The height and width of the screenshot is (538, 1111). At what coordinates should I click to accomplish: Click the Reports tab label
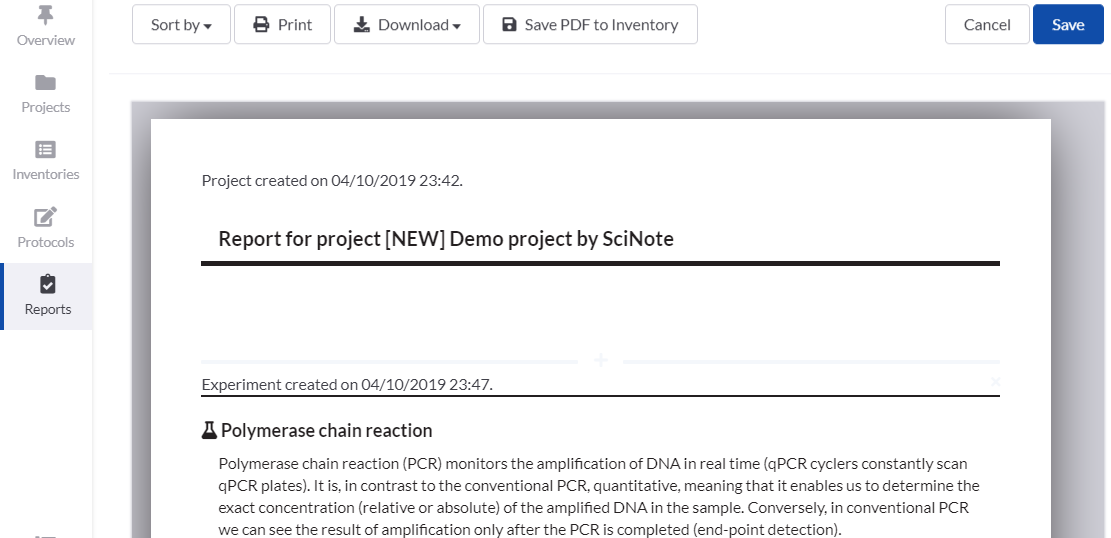48,309
